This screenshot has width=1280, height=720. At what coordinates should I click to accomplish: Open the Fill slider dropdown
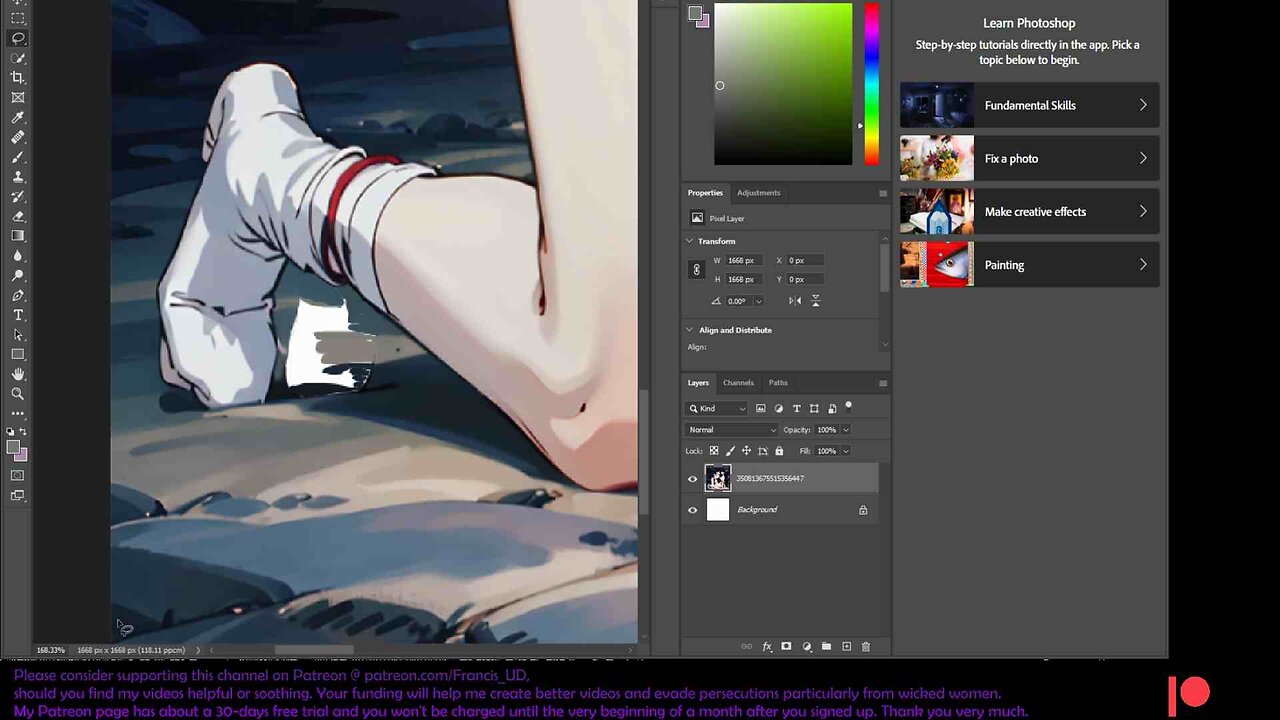846,451
